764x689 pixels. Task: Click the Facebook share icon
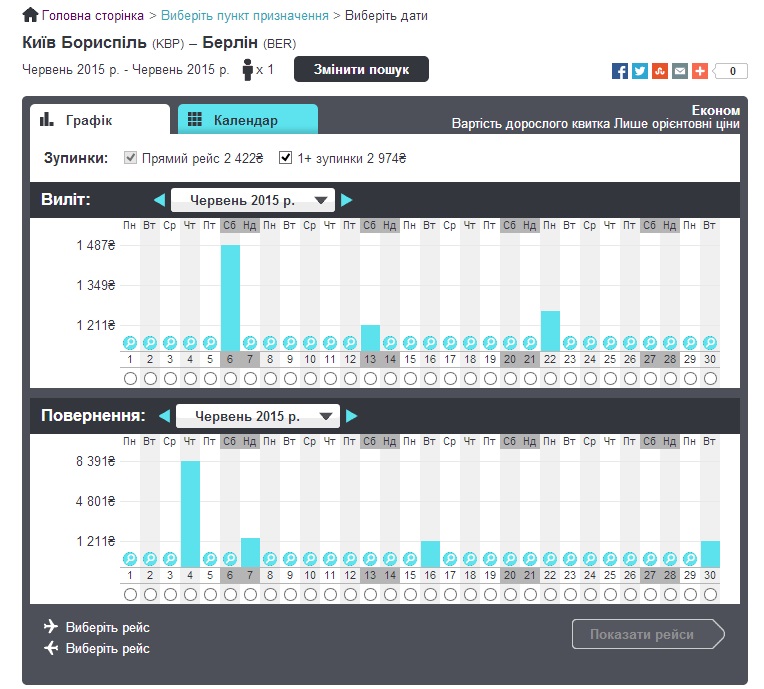620,71
